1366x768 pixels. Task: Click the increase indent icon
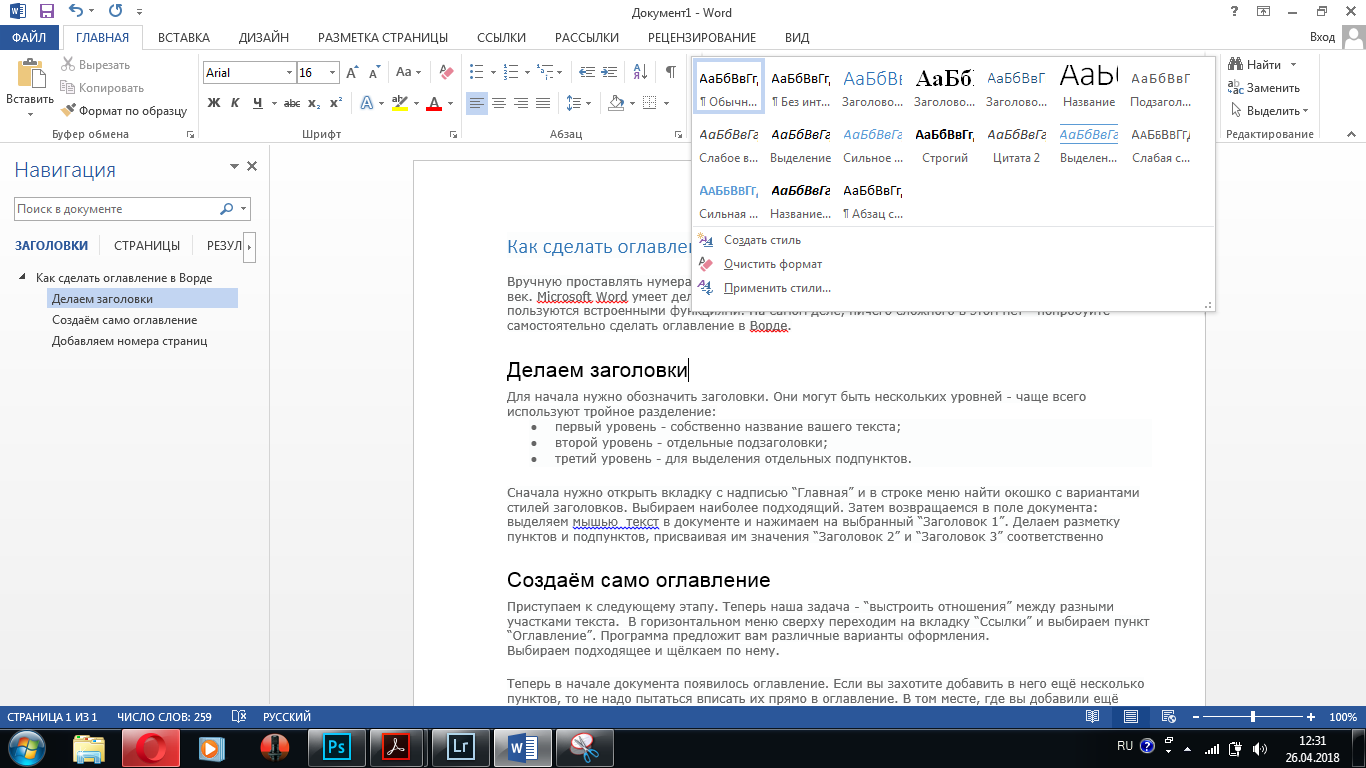tap(607, 72)
